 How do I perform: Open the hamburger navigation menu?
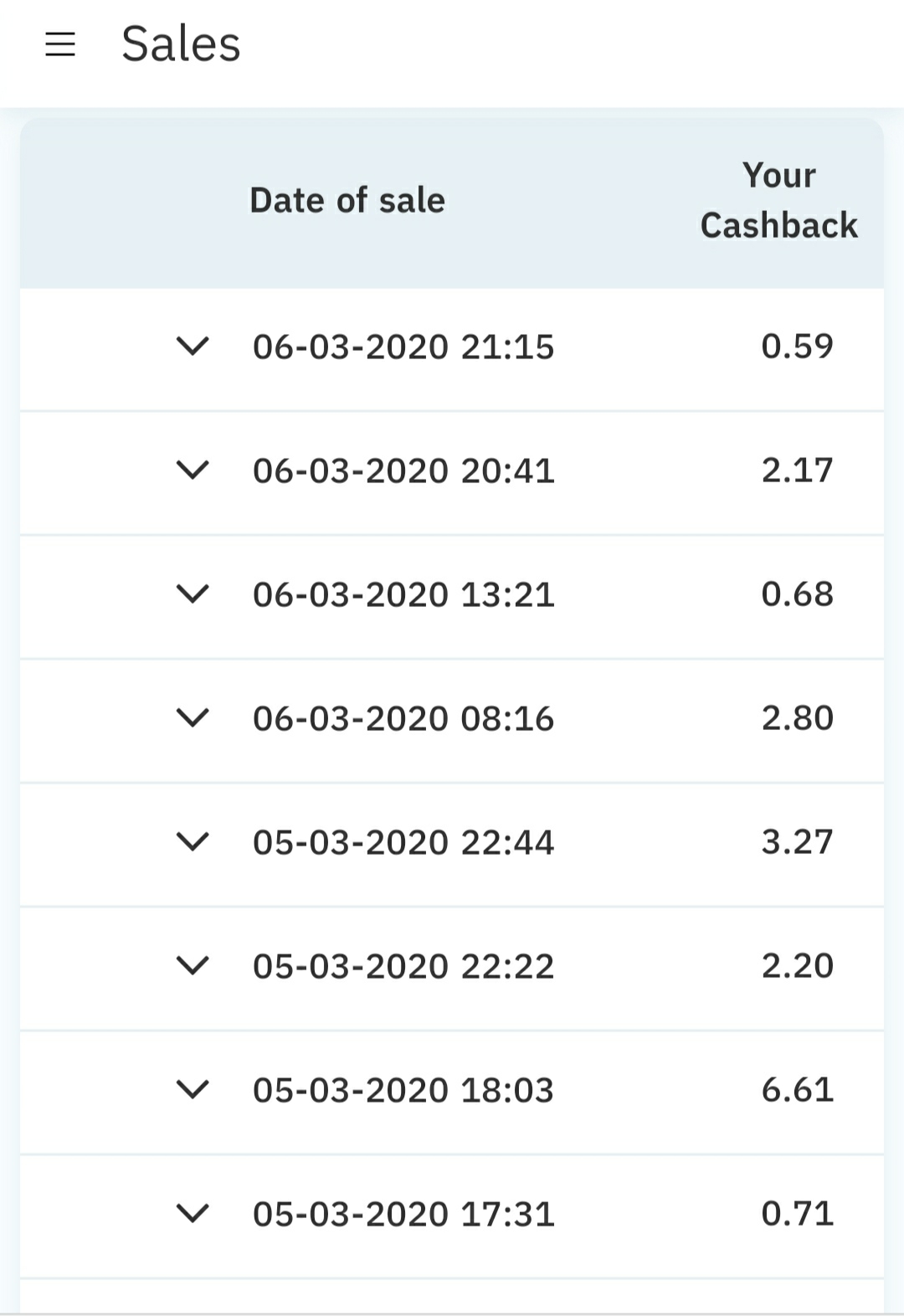[x=60, y=44]
